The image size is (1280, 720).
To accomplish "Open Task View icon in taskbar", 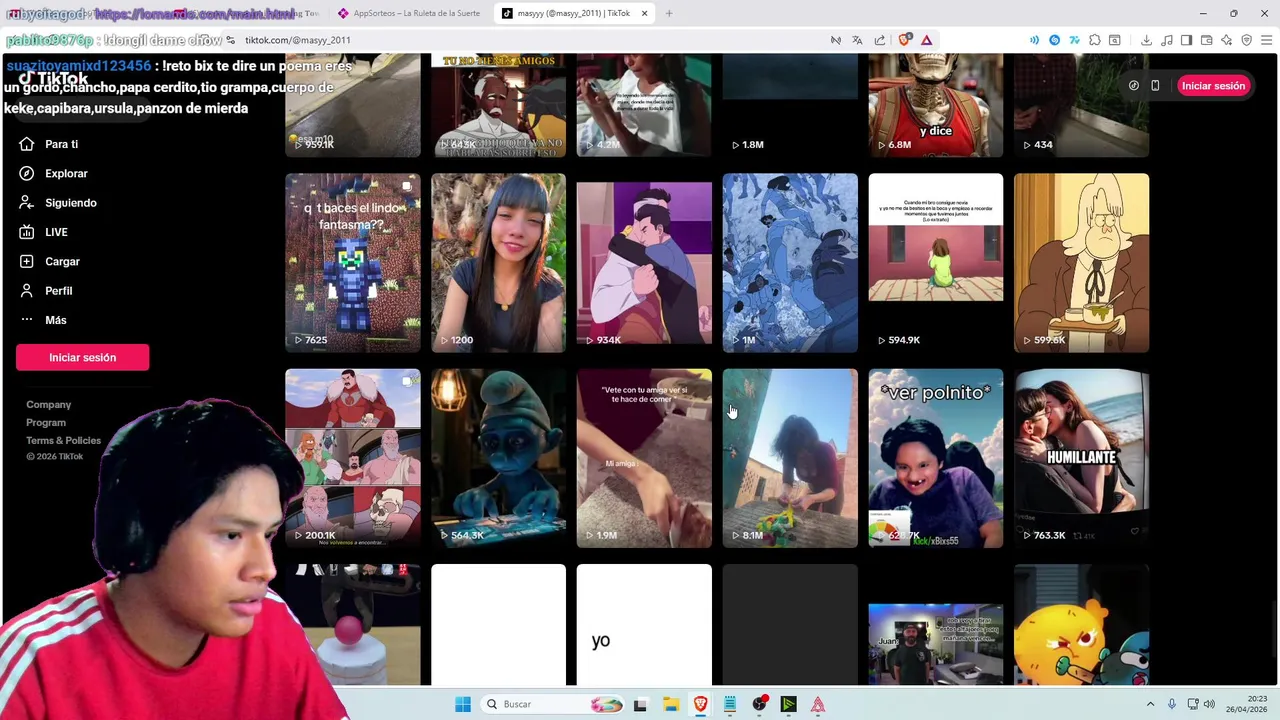I will click(640, 704).
